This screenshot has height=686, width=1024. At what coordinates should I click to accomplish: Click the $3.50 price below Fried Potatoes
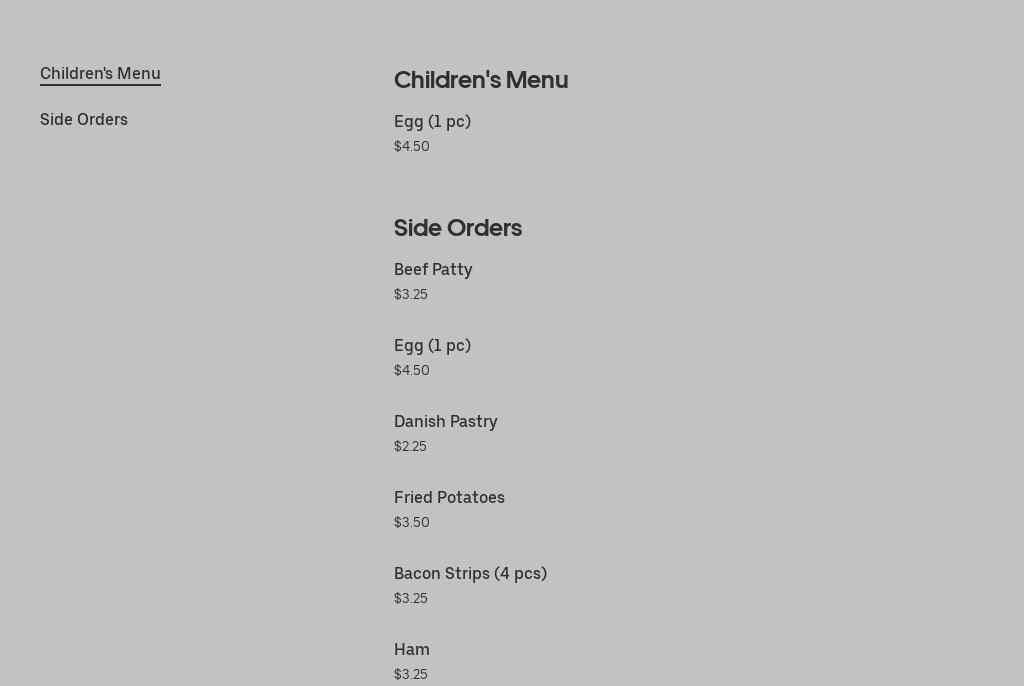[411, 522]
